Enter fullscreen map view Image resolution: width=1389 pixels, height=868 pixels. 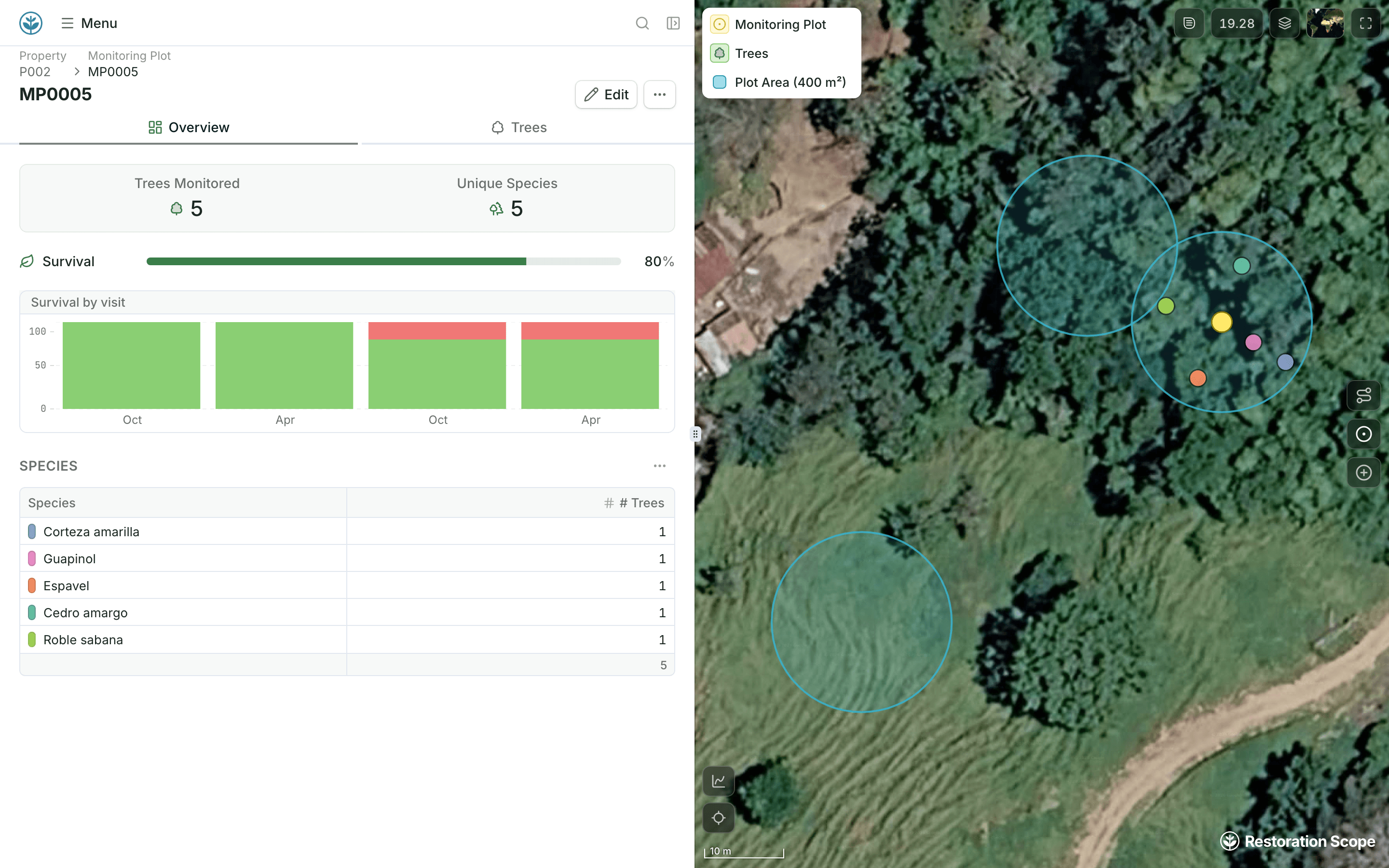[x=1365, y=23]
